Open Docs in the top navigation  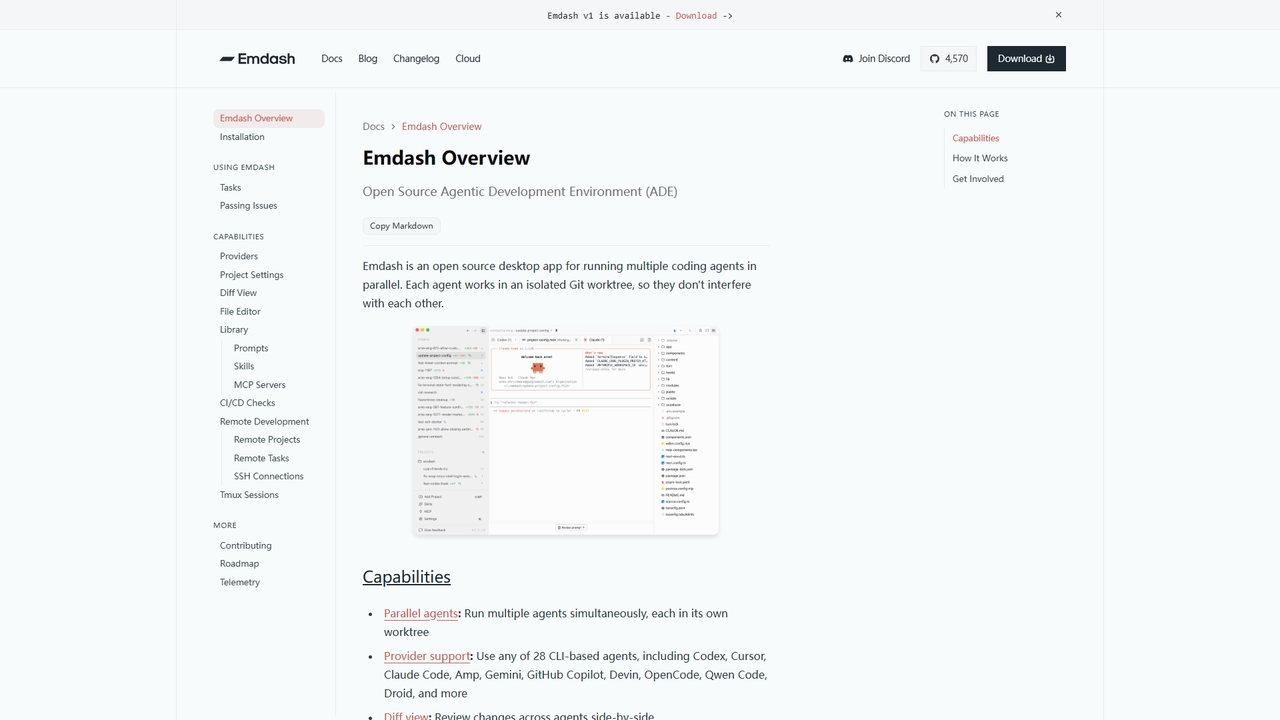(x=332, y=59)
